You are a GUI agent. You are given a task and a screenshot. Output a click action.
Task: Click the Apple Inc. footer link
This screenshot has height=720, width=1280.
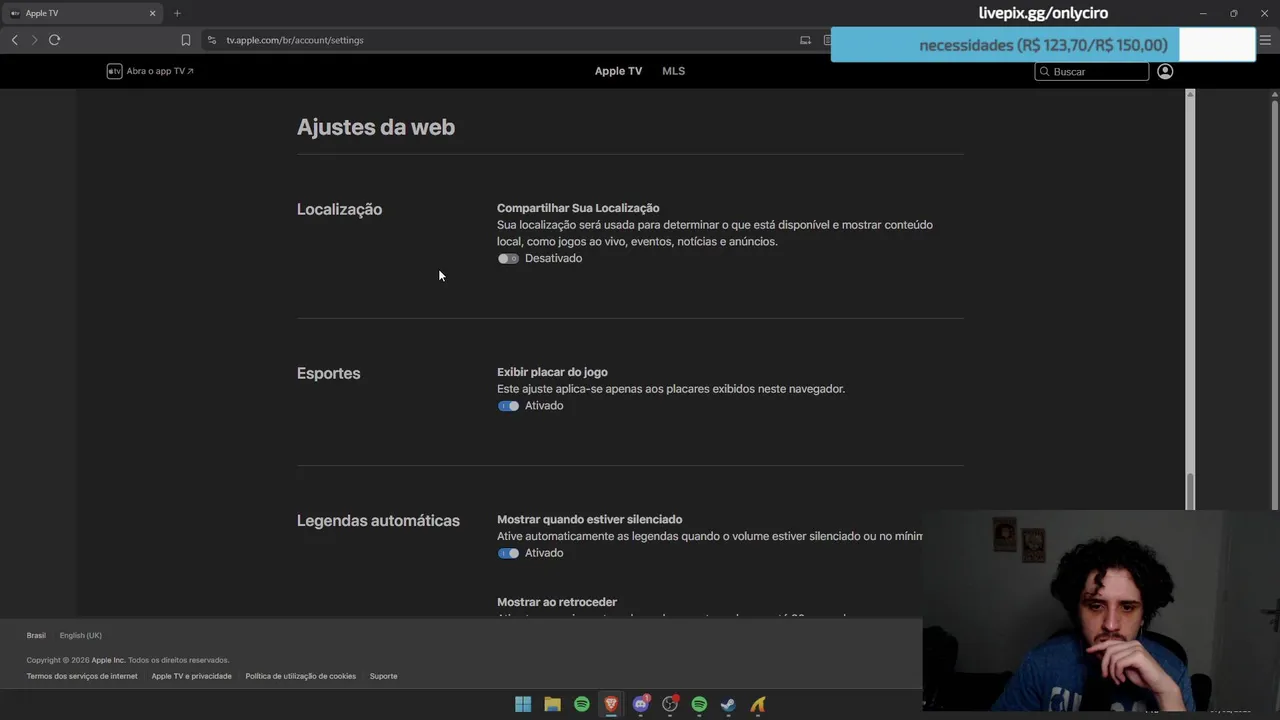108,660
